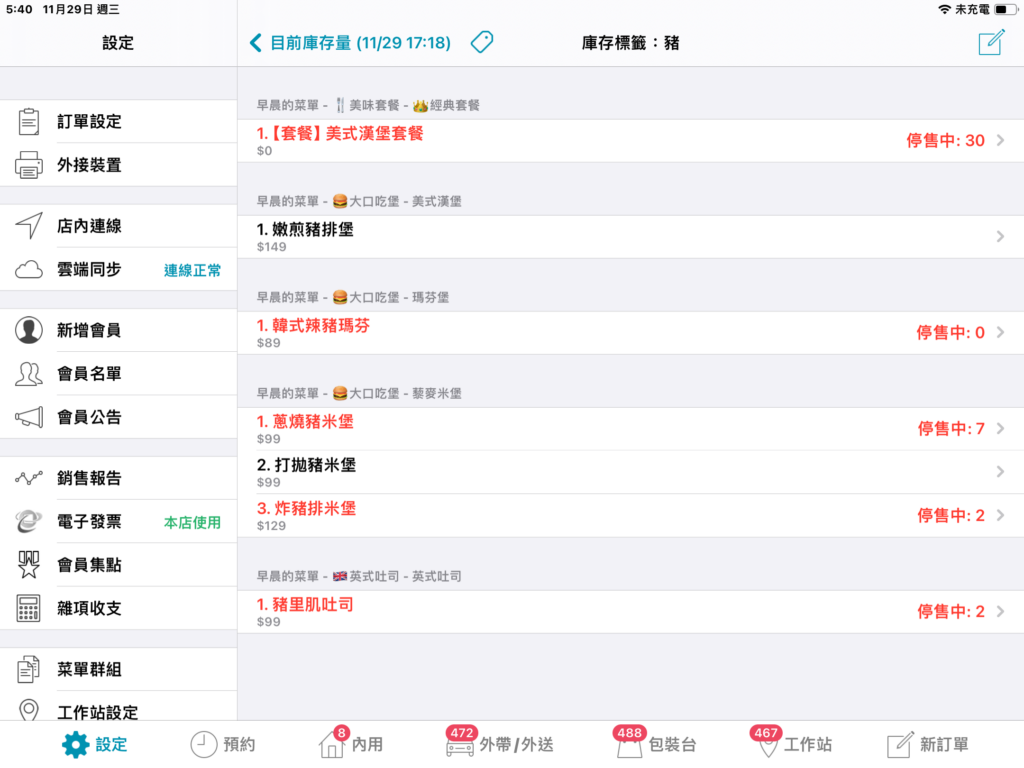Open 外接裝置 printer icon
Image resolution: width=1024 pixels, height=768 pixels.
click(29, 165)
